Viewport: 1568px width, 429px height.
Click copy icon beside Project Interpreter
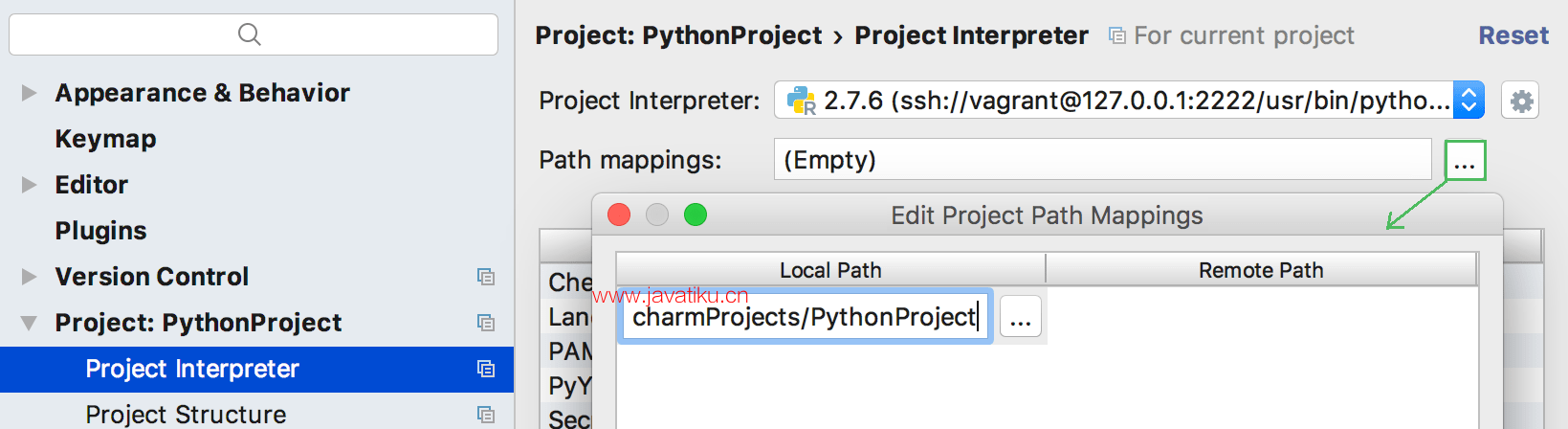(x=486, y=369)
